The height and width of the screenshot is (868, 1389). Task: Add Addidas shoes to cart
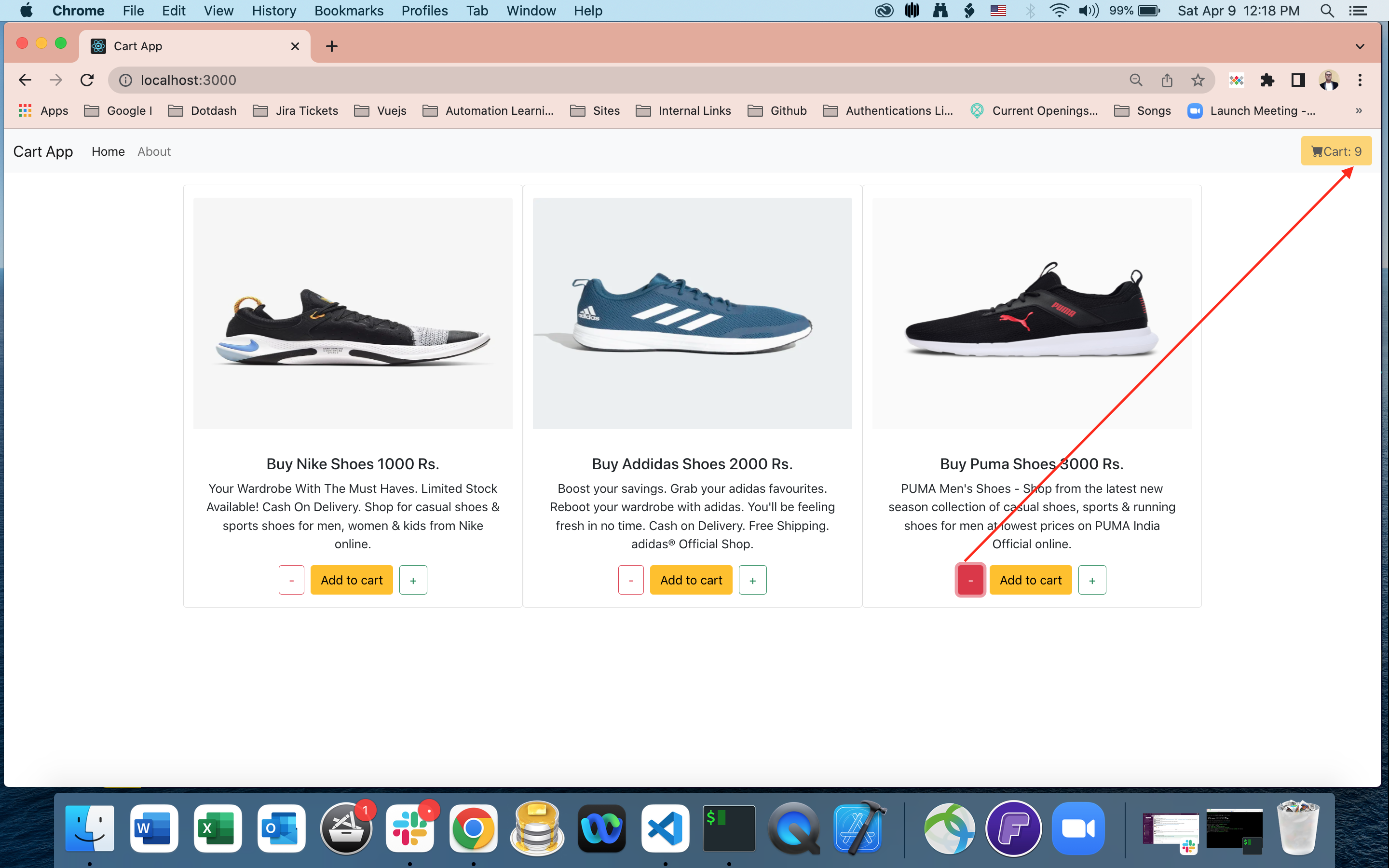(x=691, y=580)
